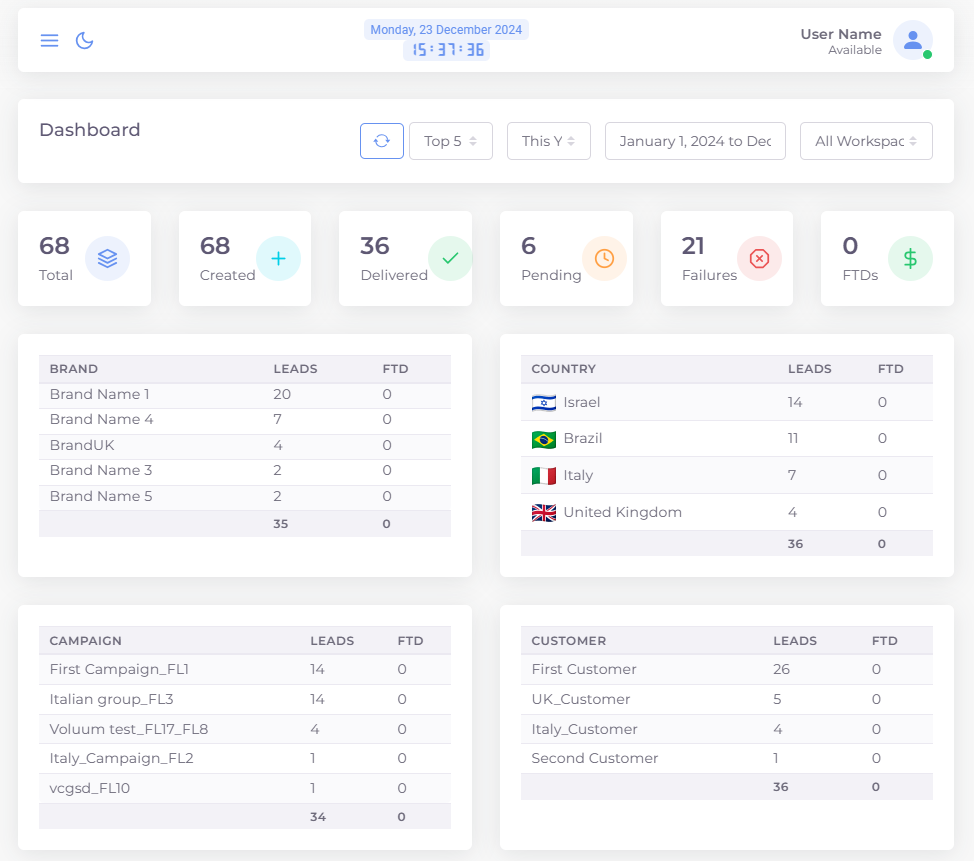Refresh the dashboard data
The height and width of the screenshot is (861, 974).
382,141
